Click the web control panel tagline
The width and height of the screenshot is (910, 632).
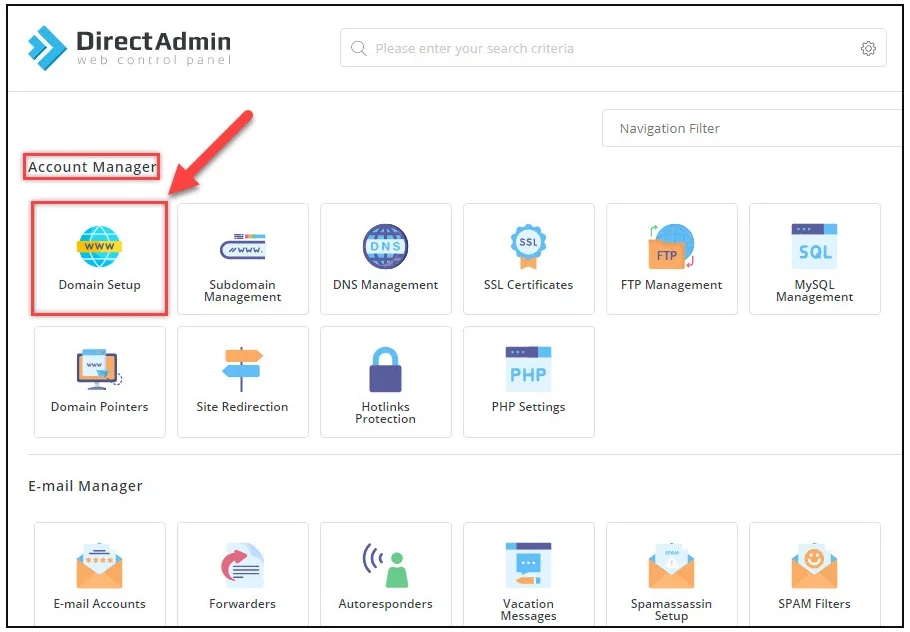(154, 60)
